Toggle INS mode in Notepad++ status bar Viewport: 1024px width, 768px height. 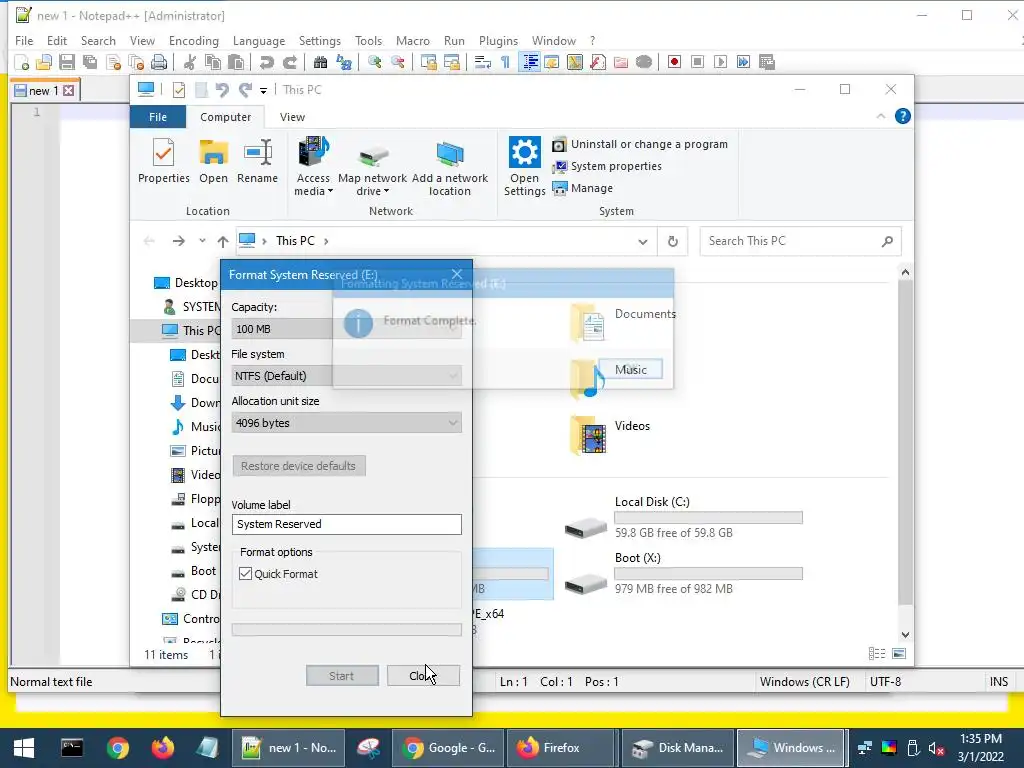(x=999, y=682)
